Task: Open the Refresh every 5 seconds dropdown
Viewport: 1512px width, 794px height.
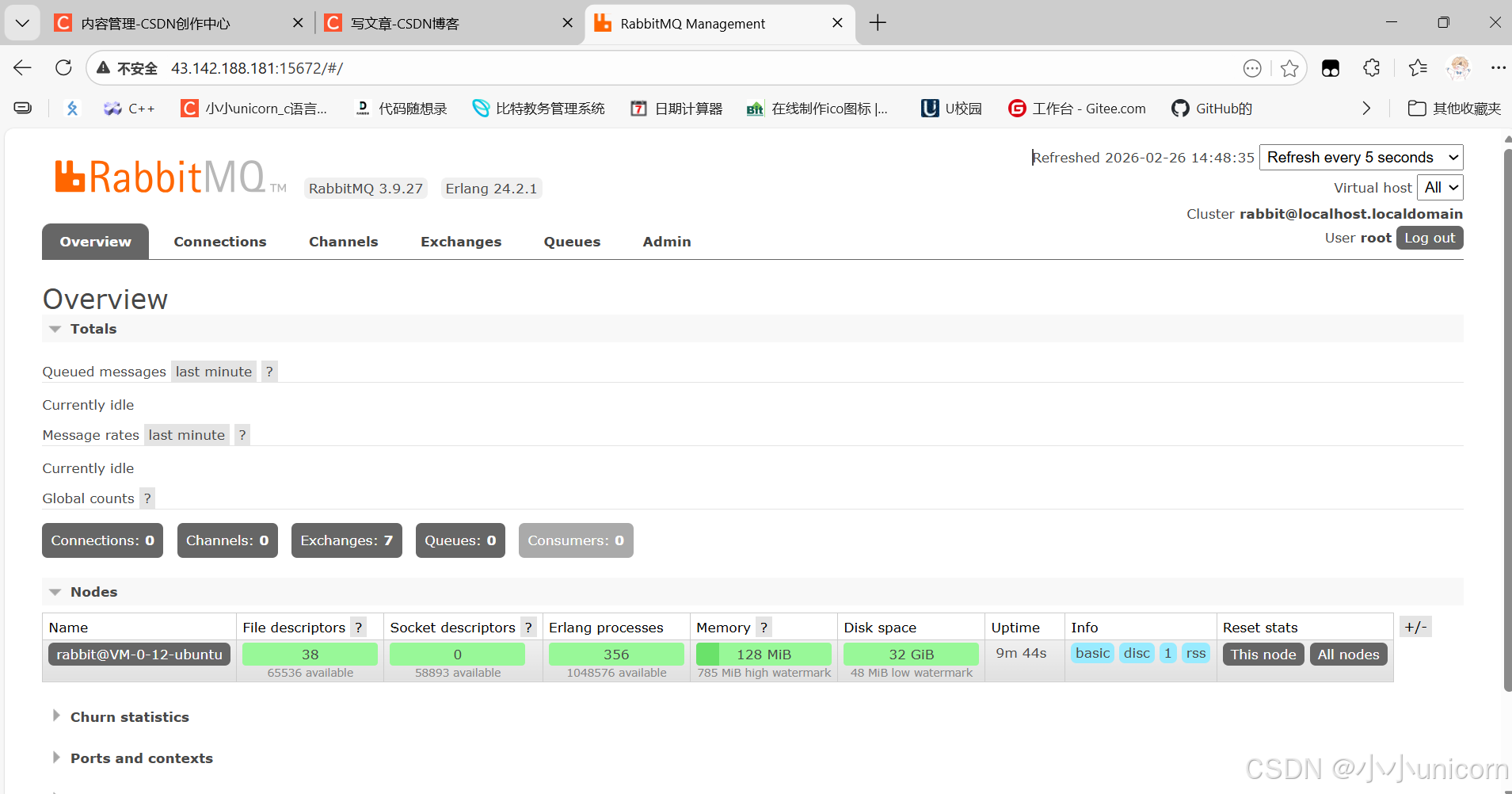Action: (x=1361, y=157)
